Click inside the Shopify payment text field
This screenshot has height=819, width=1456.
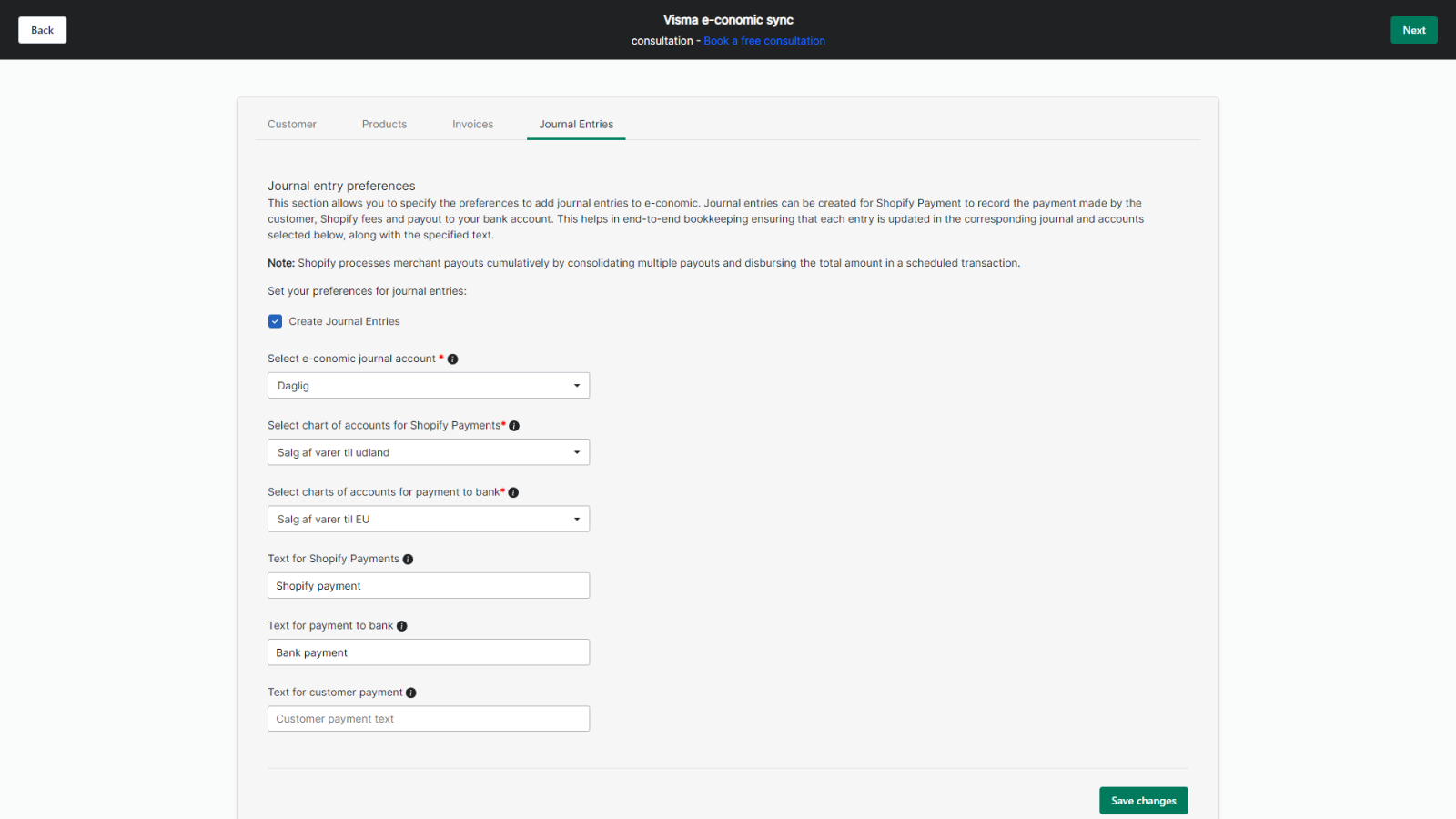coord(428,585)
